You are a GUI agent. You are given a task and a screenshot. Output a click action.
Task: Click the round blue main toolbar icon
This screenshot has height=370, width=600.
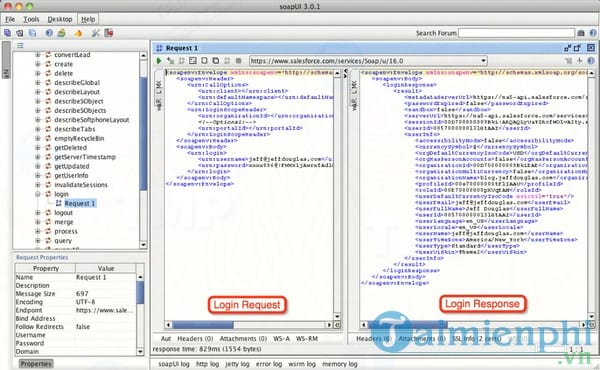(49, 33)
